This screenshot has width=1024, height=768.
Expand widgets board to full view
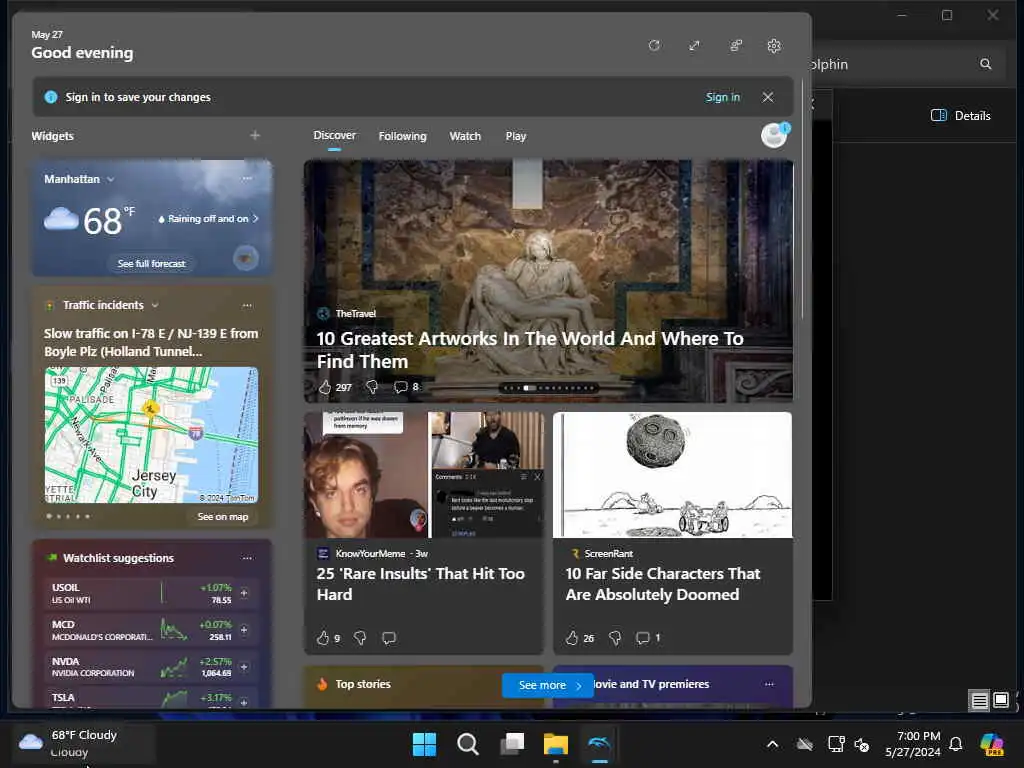pos(694,46)
